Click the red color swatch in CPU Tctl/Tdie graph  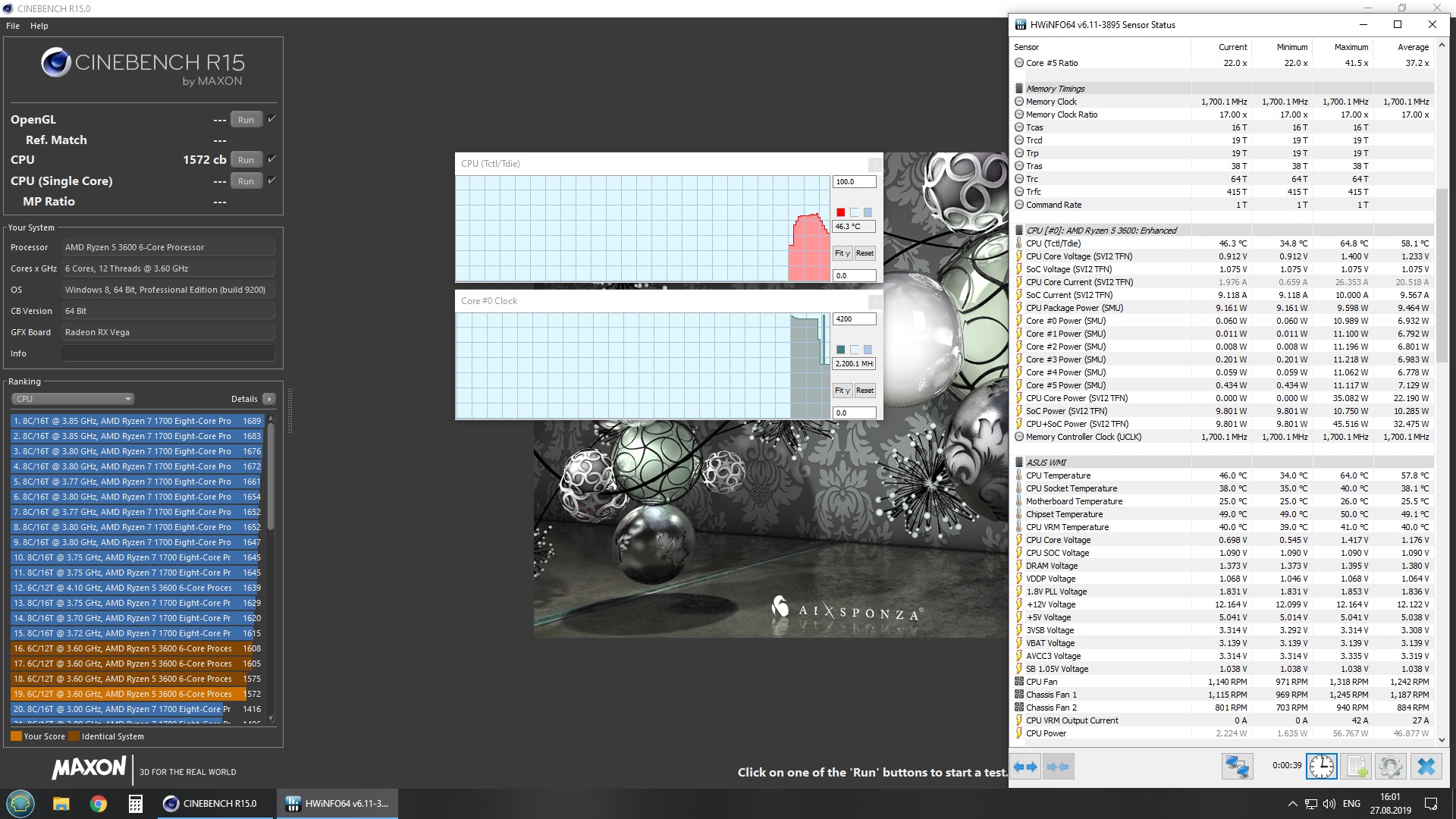coord(840,212)
